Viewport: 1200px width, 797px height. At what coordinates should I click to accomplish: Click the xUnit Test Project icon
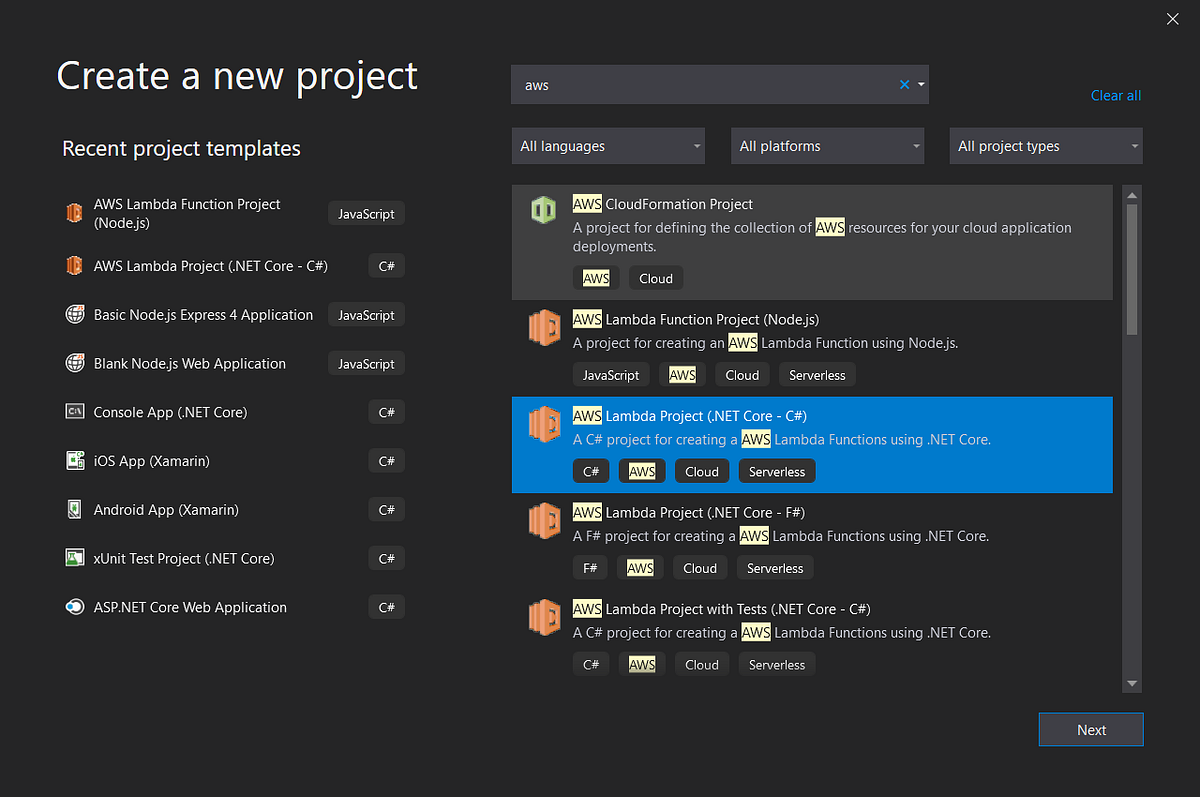pos(75,558)
